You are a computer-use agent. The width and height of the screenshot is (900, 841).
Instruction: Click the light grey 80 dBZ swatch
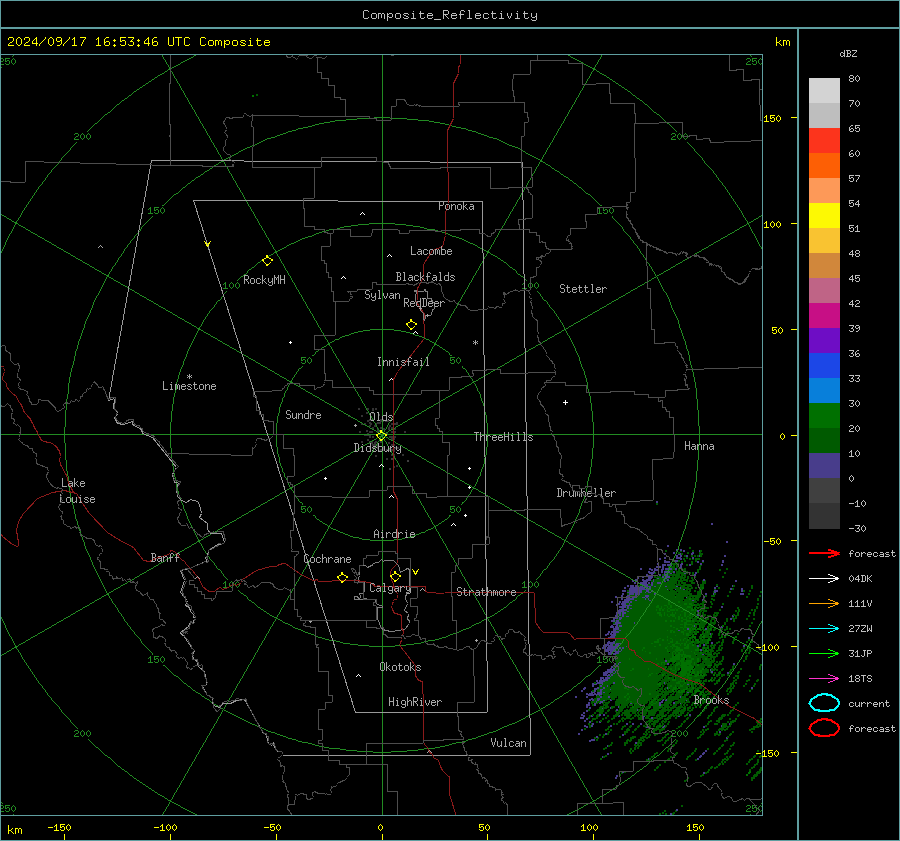click(x=824, y=91)
